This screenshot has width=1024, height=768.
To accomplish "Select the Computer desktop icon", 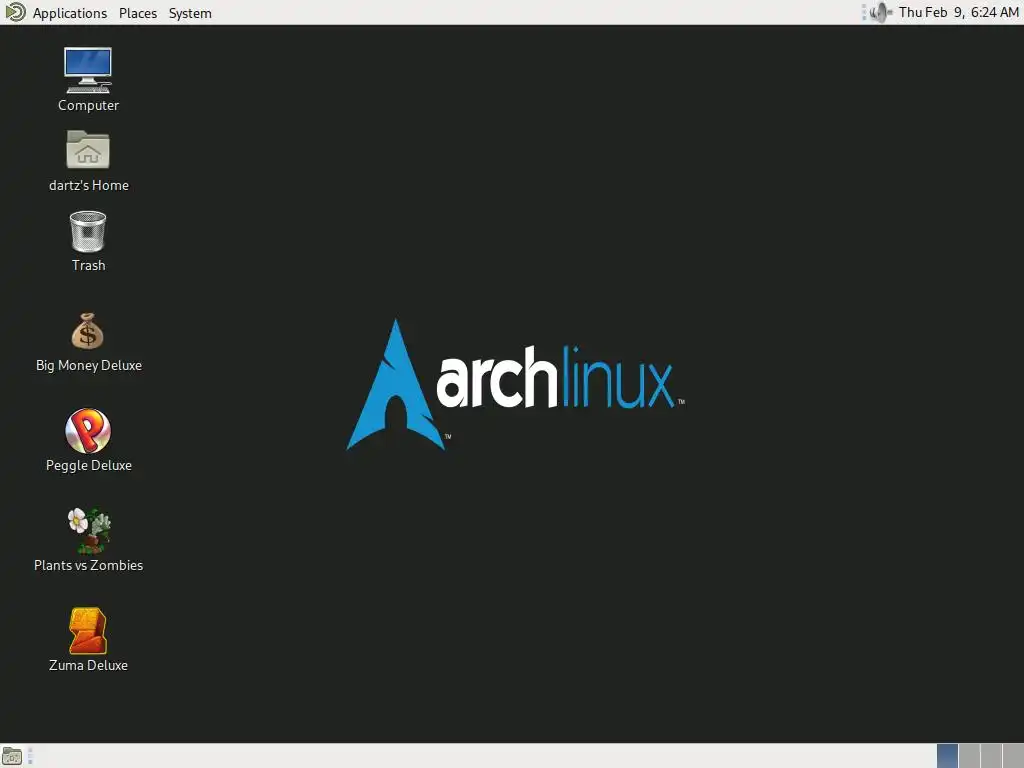I will click(88, 71).
